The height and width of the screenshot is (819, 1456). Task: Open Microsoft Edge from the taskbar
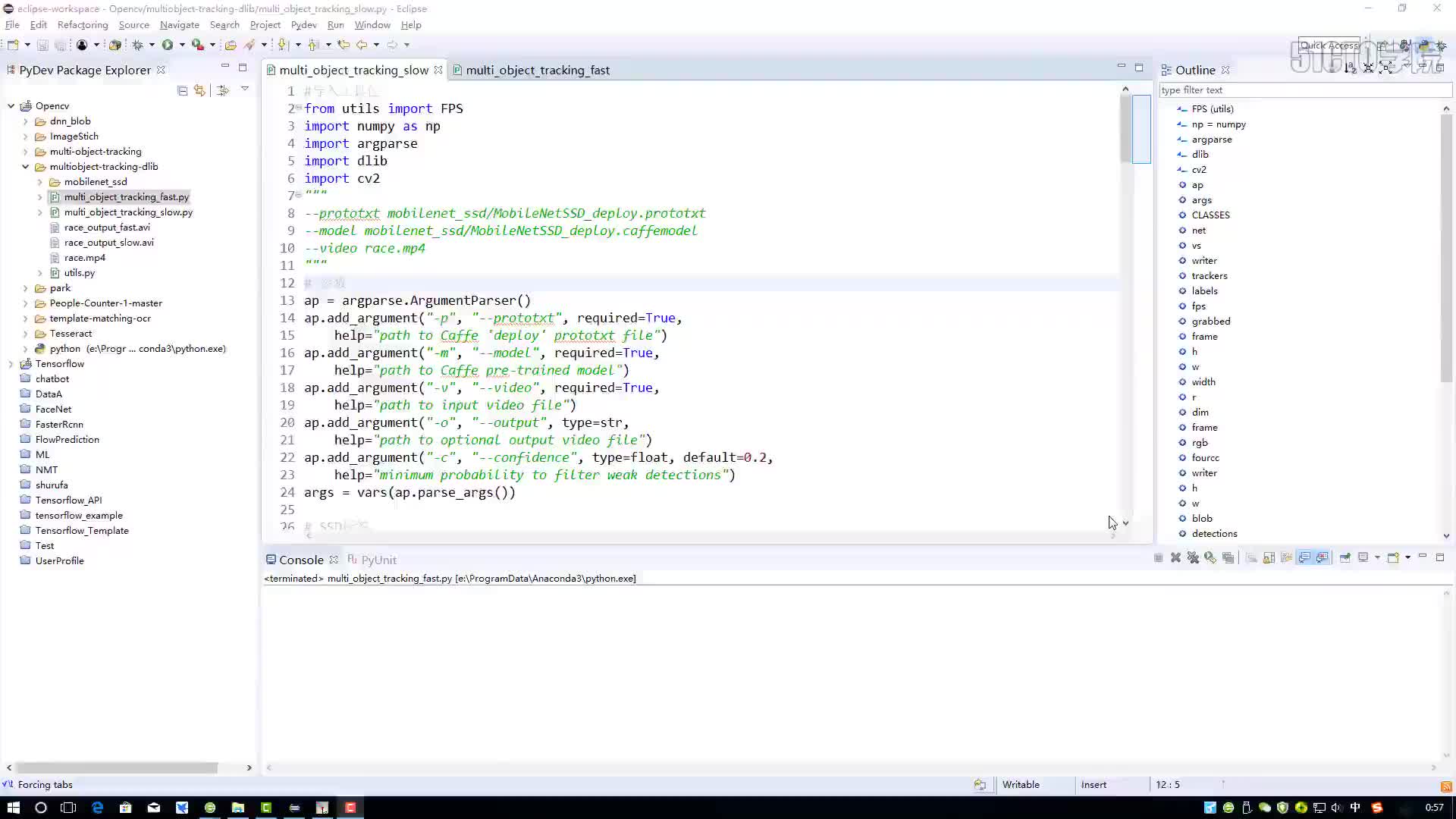97,808
